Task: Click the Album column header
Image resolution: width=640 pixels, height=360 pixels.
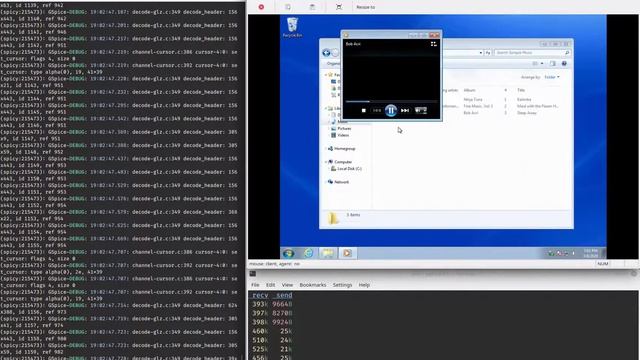Action: [470, 90]
